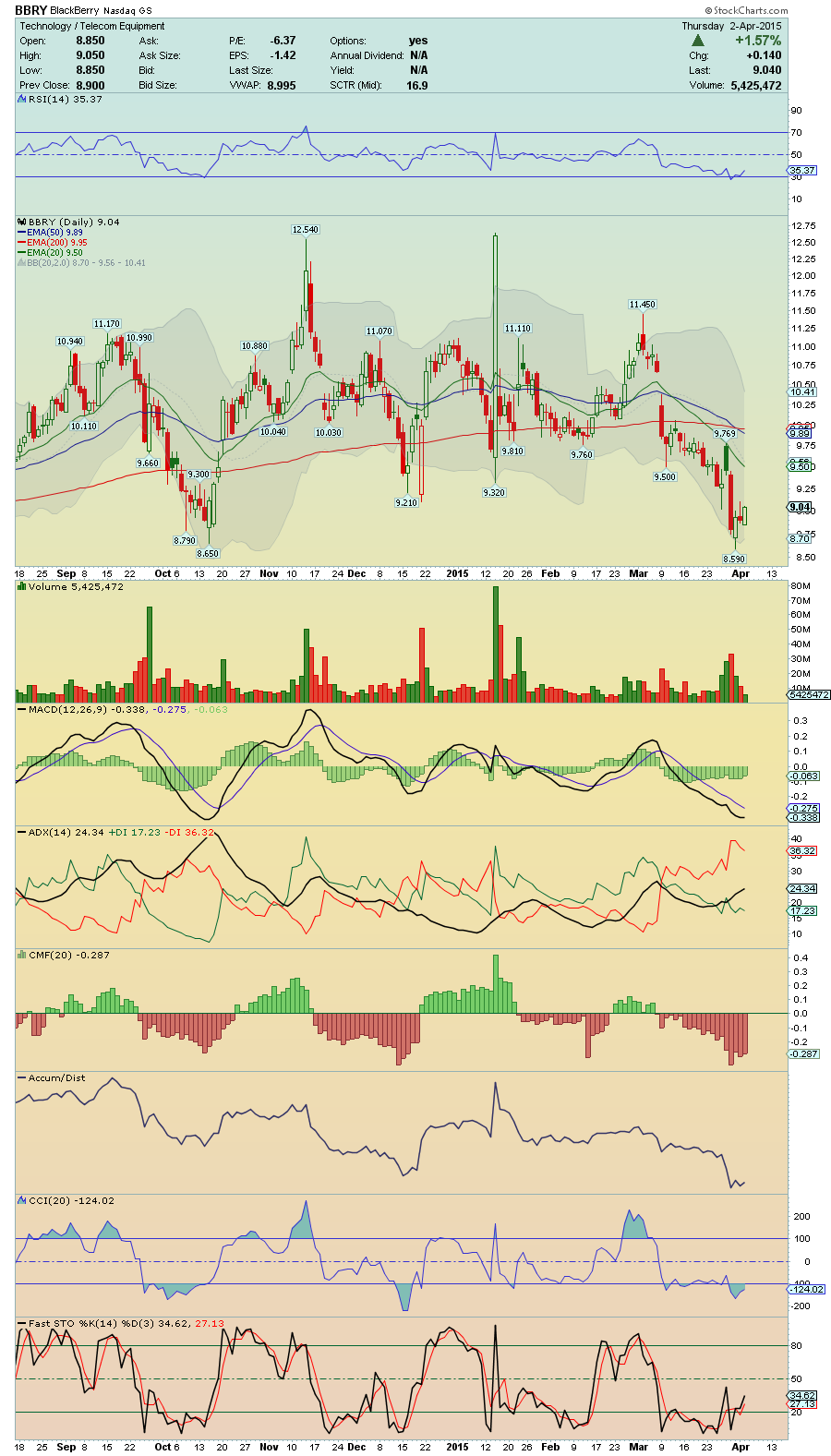Click the 9.769 price label near late March
The width and height of the screenshot is (831, 1456).
[x=725, y=433]
